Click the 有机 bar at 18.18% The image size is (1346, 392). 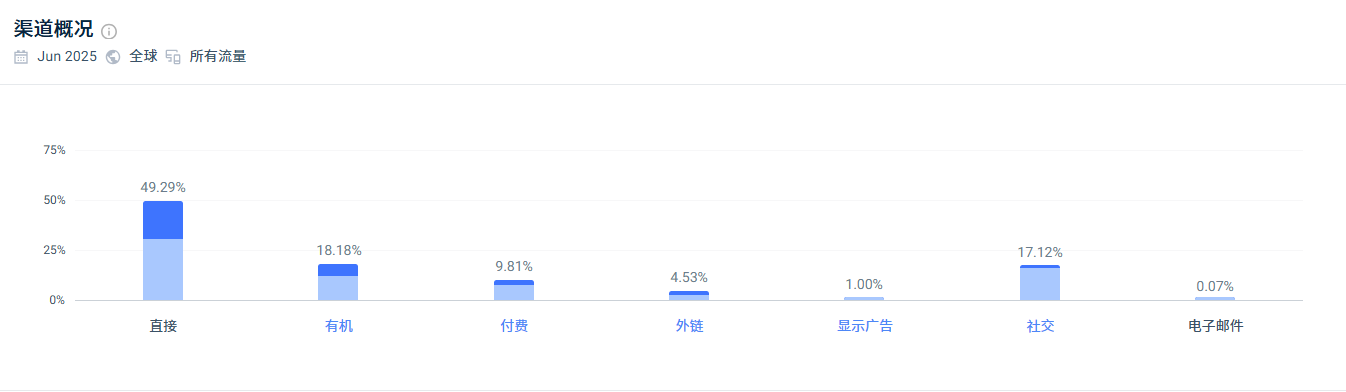click(x=338, y=282)
